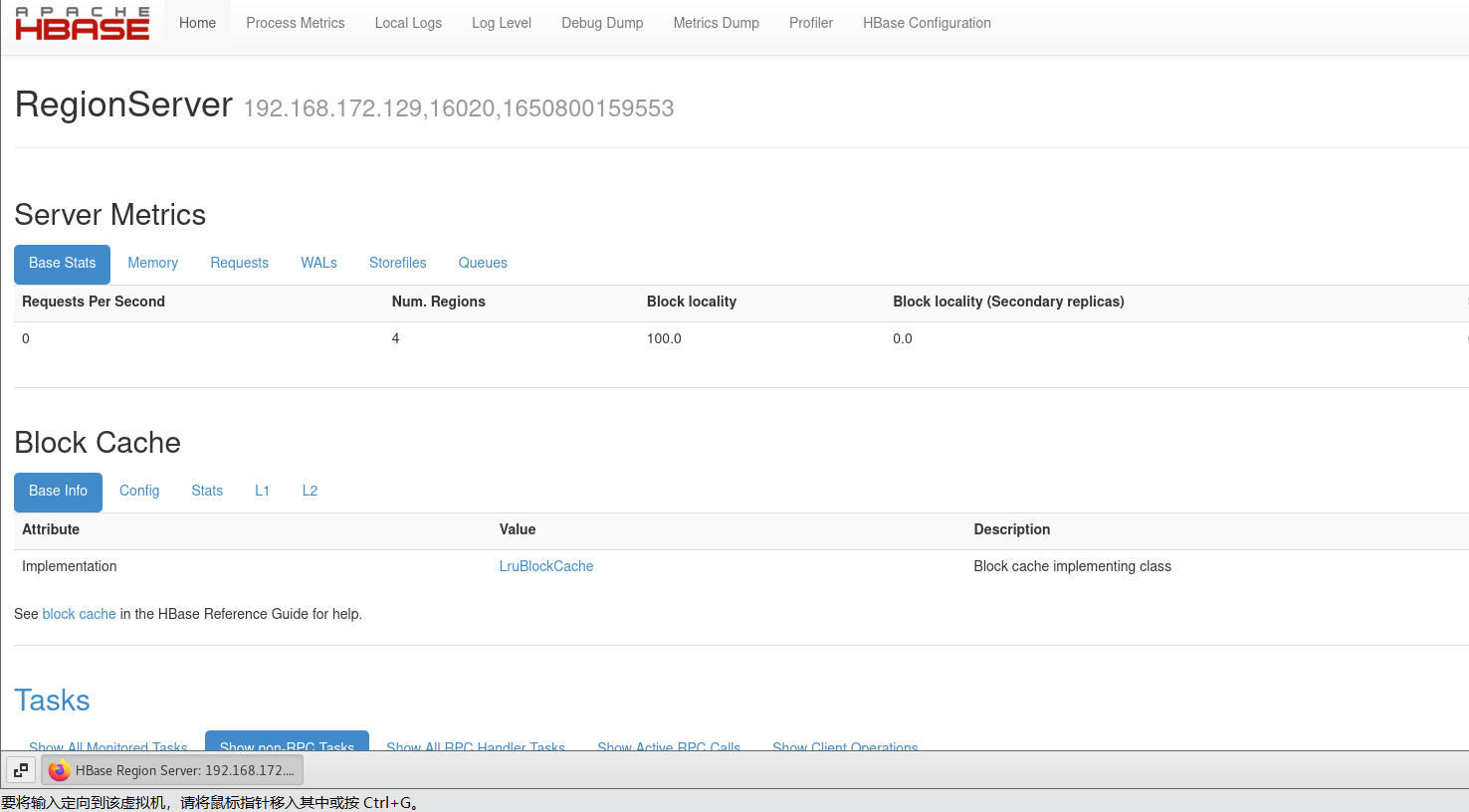
Task: Follow the block cache reference guide link
Action: (x=80, y=614)
